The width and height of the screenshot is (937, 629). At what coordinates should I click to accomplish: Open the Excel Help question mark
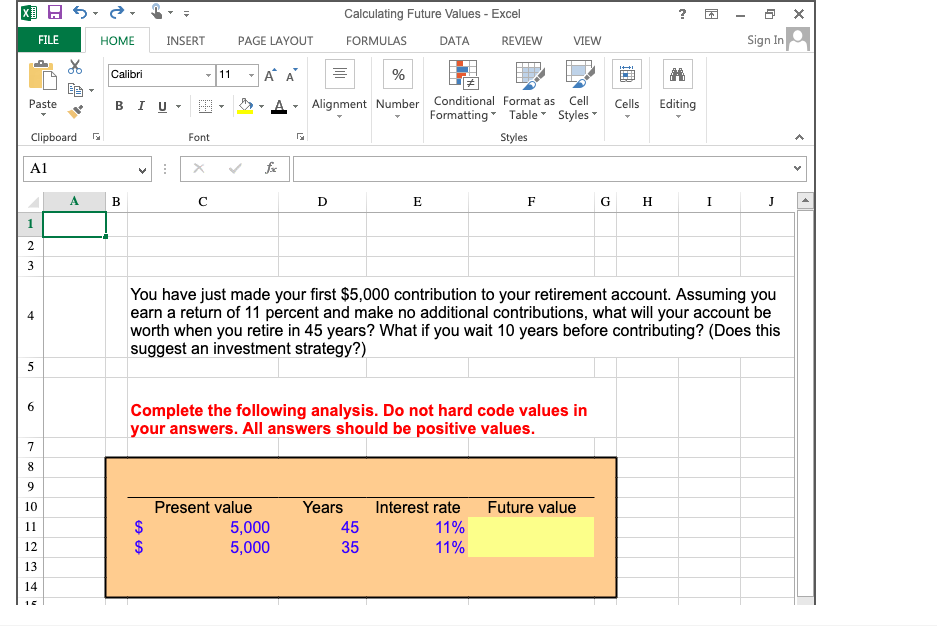(682, 14)
